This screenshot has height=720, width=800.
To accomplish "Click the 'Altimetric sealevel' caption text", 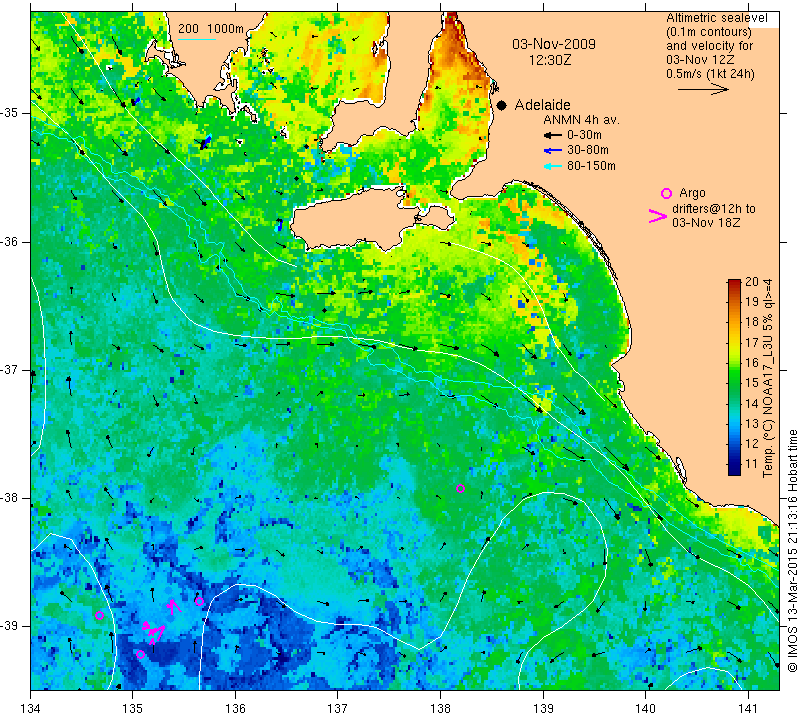I will point(716,18).
